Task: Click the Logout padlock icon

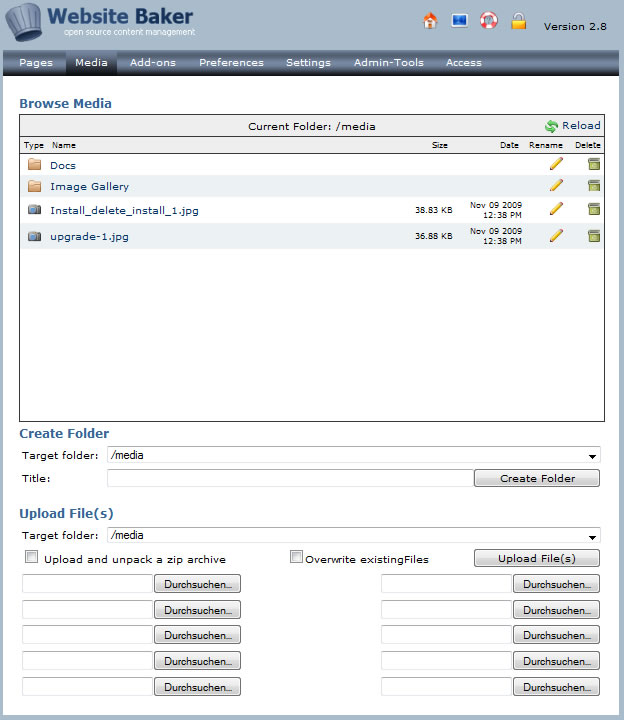Action: pyautogui.click(x=518, y=21)
